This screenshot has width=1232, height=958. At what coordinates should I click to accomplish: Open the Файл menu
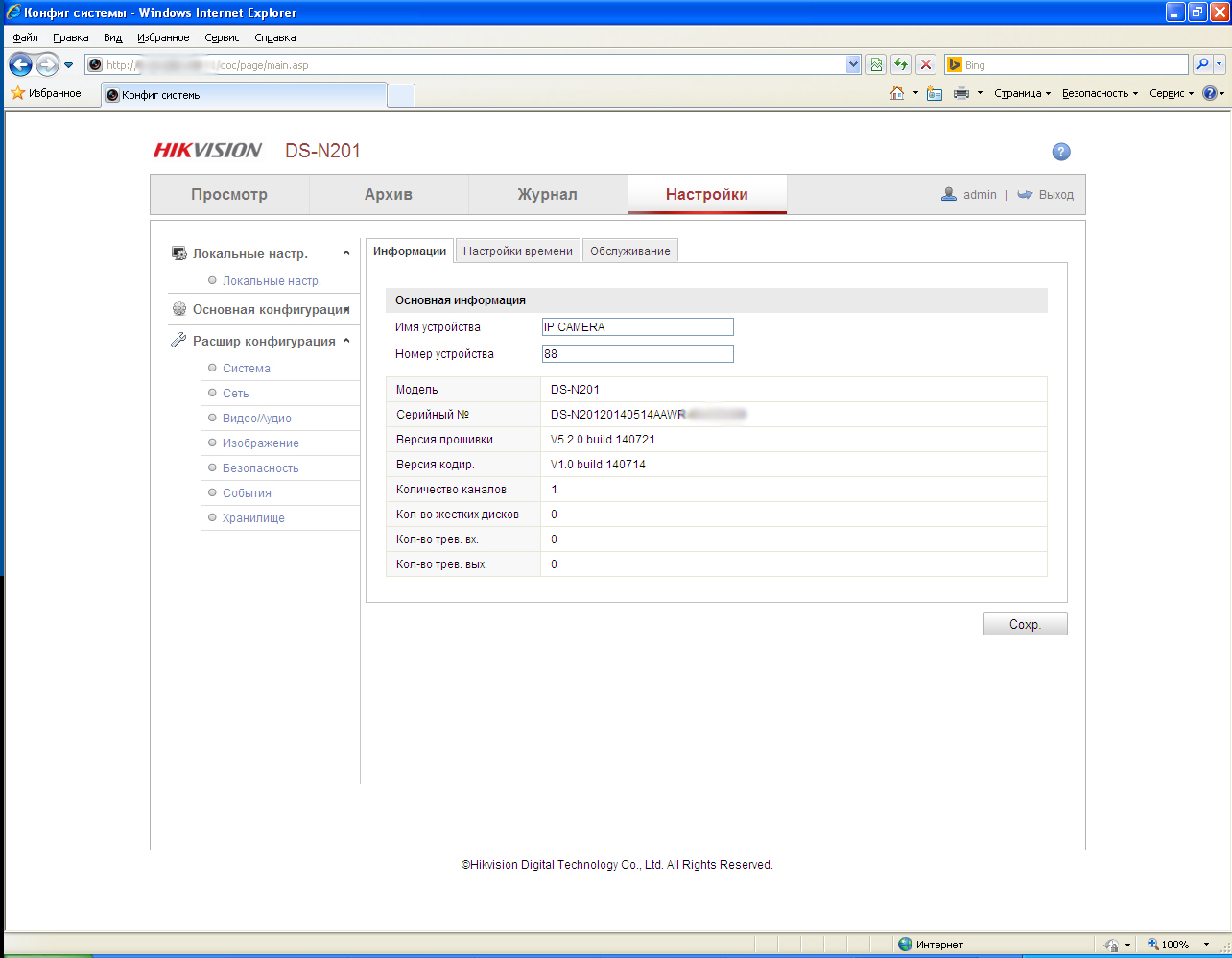(26, 37)
